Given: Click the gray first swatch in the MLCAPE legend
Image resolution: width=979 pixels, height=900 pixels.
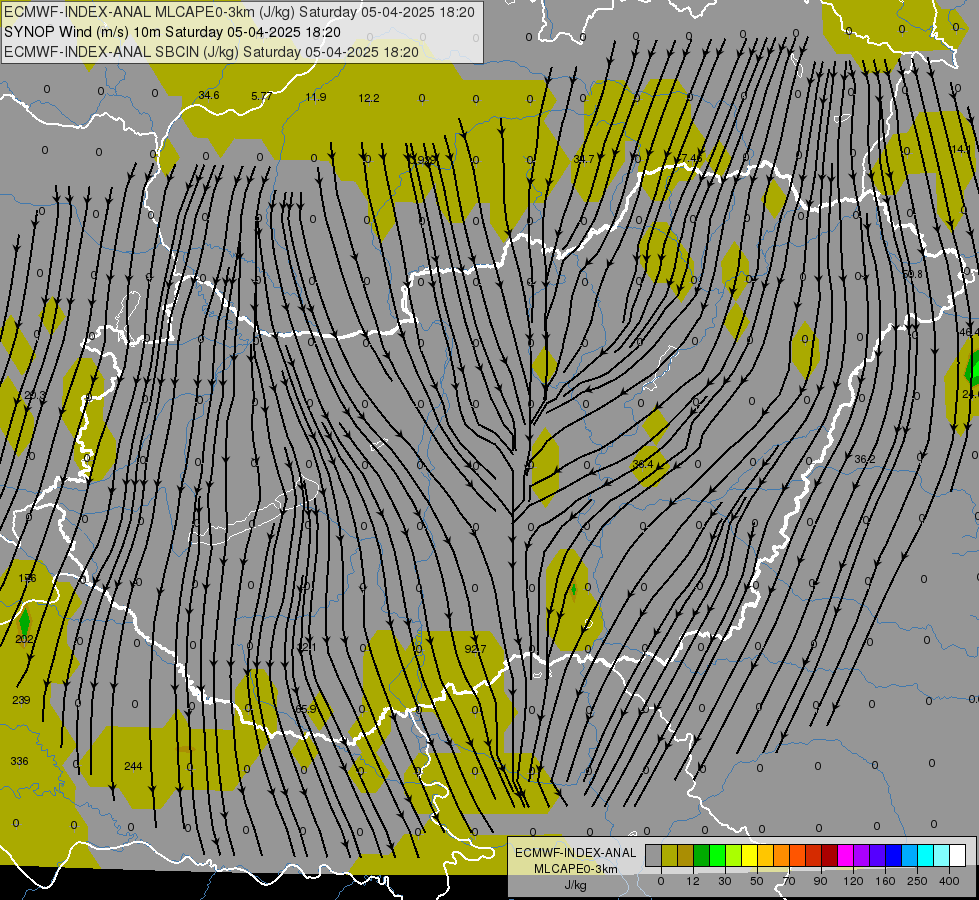Looking at the screenshot, I should 654,855.
